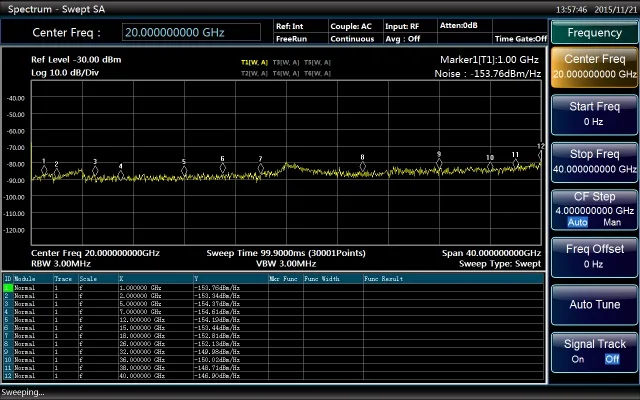Viewport: 640px width, 400px height.
Task: Click the T1[W, A] trace indicator
Action: (x=255, y=62)
